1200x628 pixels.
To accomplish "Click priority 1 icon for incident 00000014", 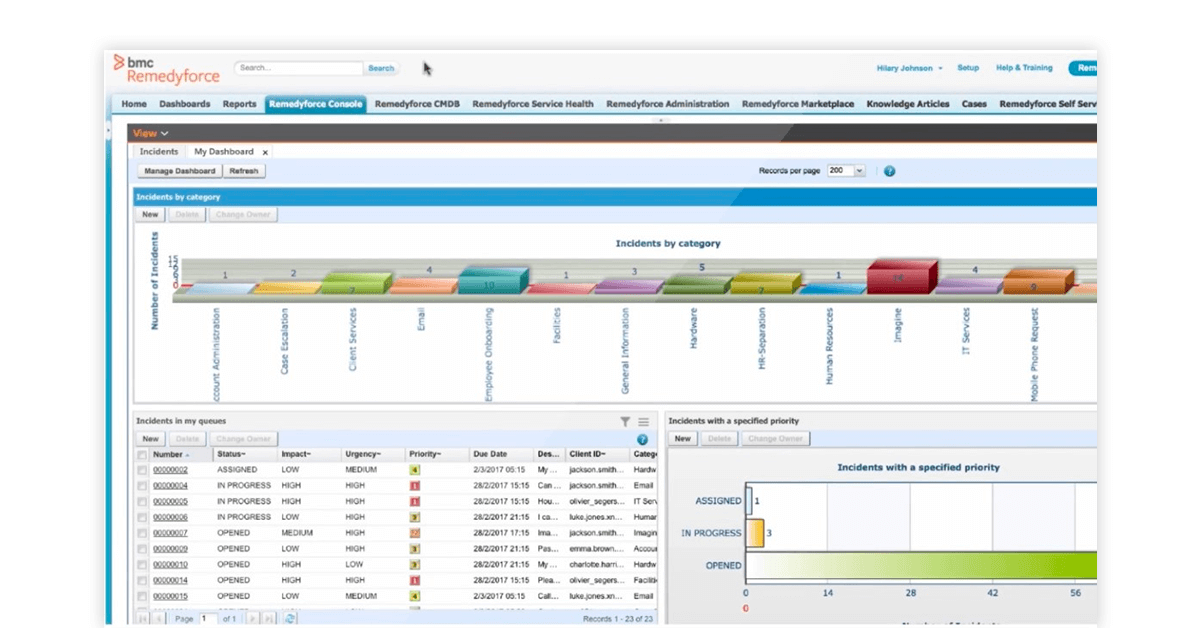I will point(414,580).
